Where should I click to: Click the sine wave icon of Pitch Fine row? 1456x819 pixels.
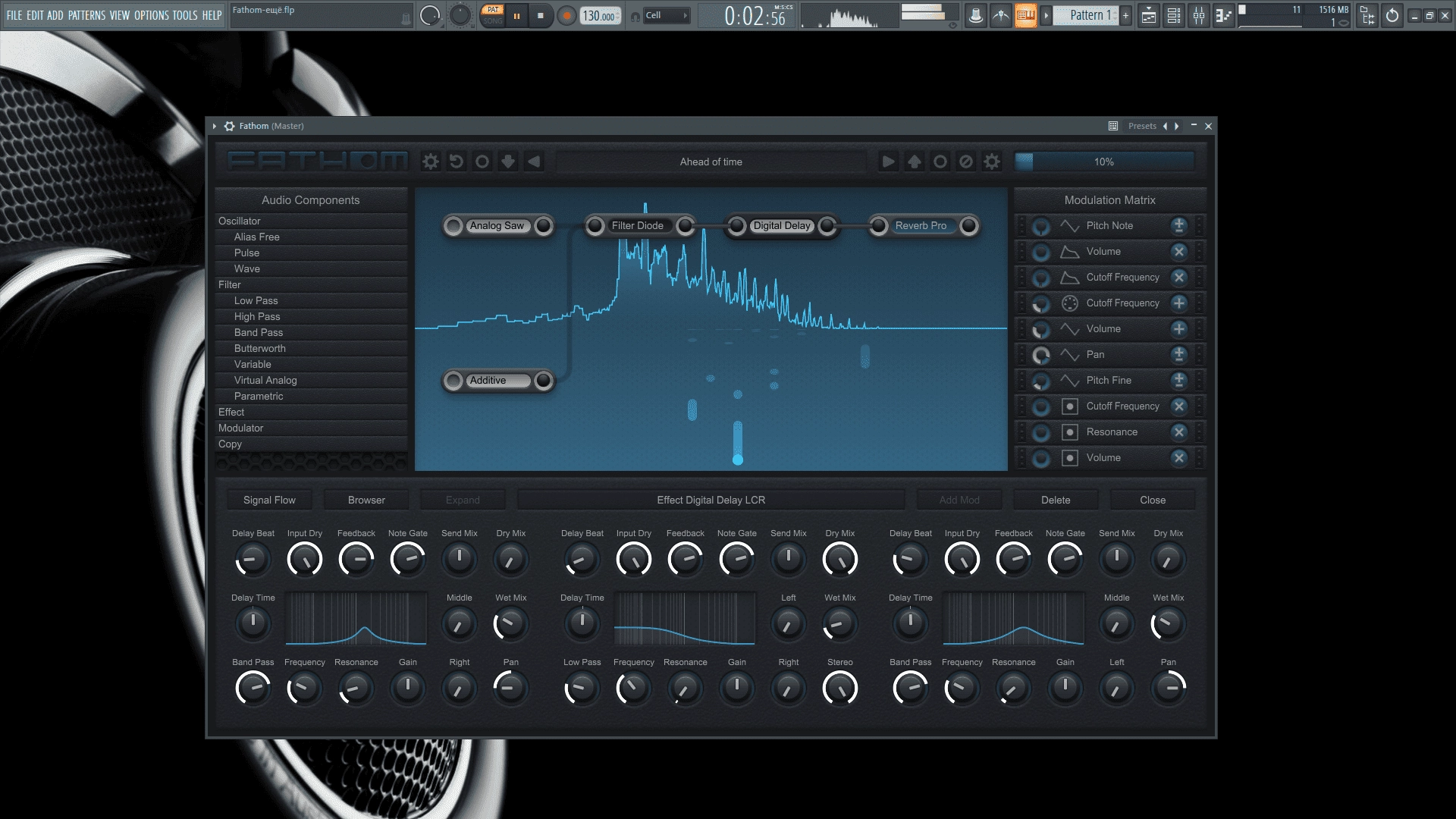pyautogui.click(x=1069, y=380)
